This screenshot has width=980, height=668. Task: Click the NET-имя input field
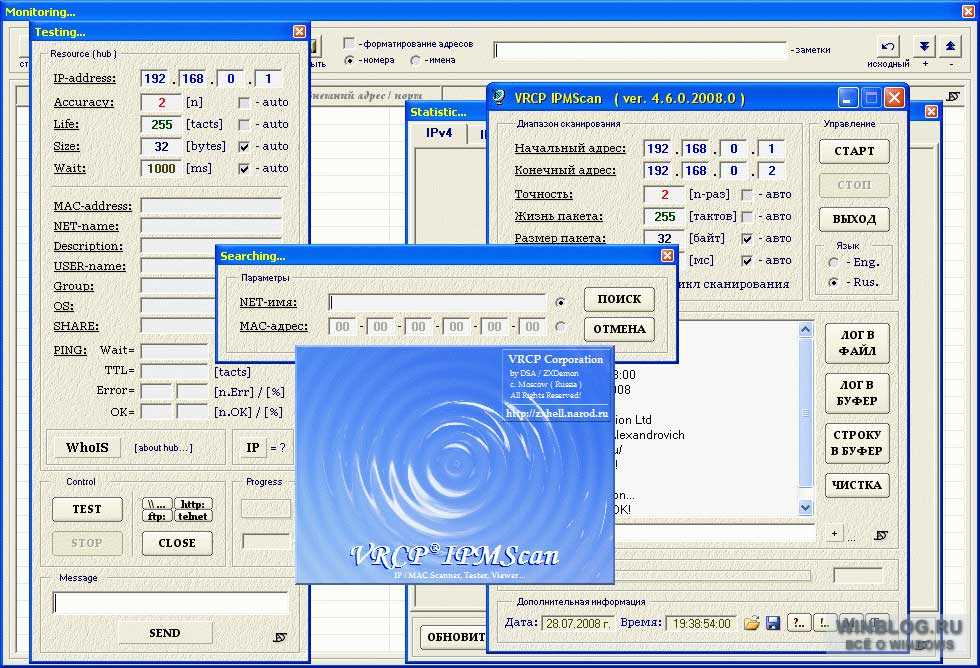[x=438, y=302]
